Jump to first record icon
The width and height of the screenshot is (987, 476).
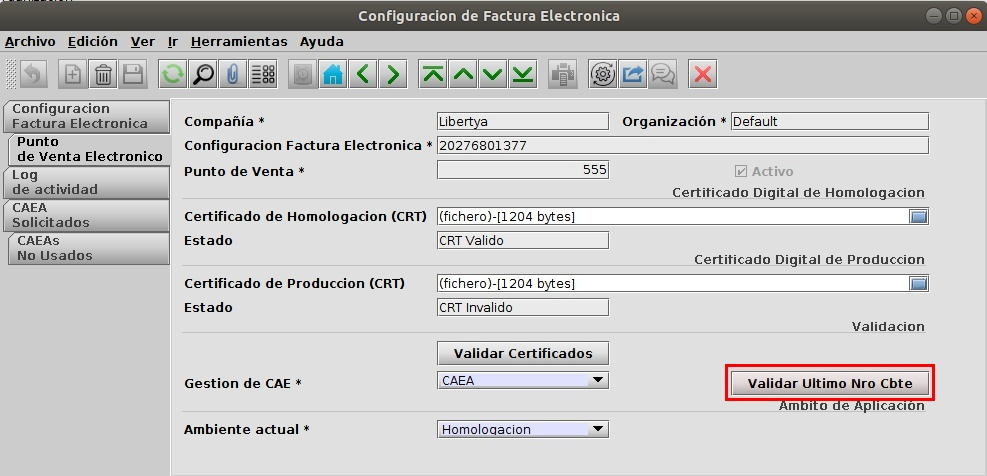[x=432, y=75]
